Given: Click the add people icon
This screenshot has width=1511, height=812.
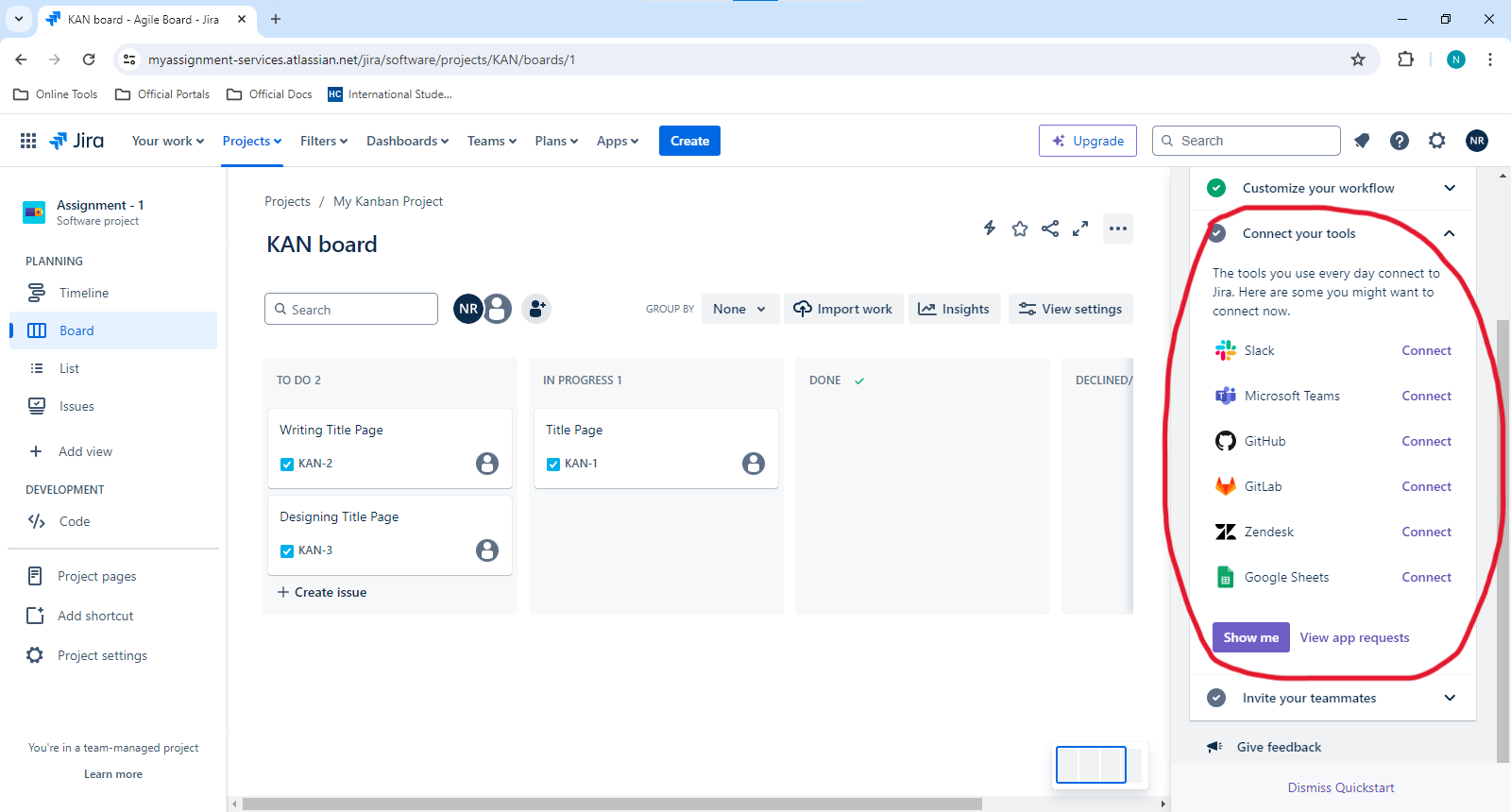Looking at the screenshot, I should [536, 309].
